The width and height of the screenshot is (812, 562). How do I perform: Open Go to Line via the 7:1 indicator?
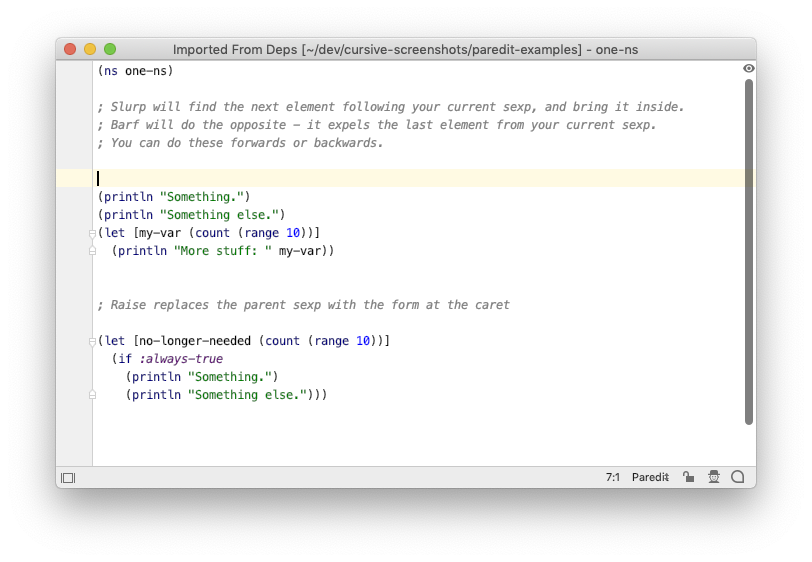click(613, 477)
